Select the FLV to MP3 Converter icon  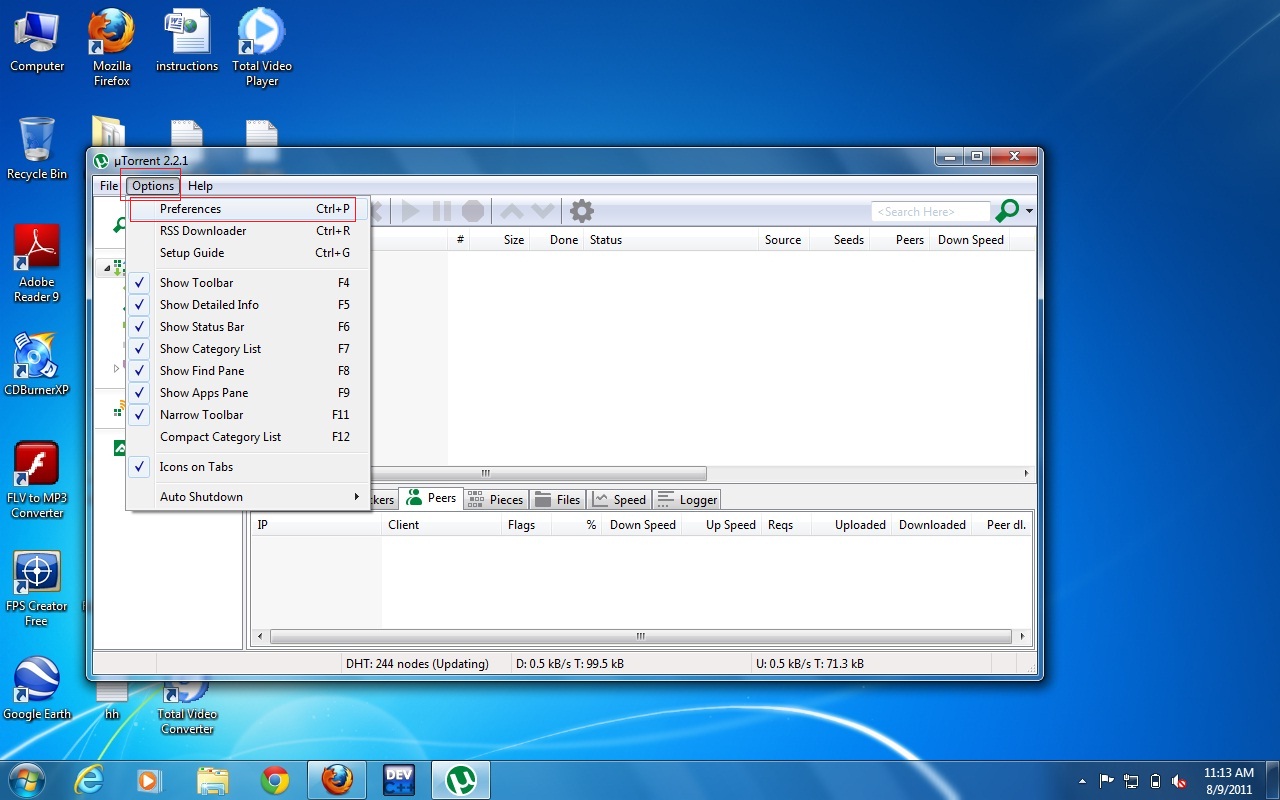click(37, 480)
